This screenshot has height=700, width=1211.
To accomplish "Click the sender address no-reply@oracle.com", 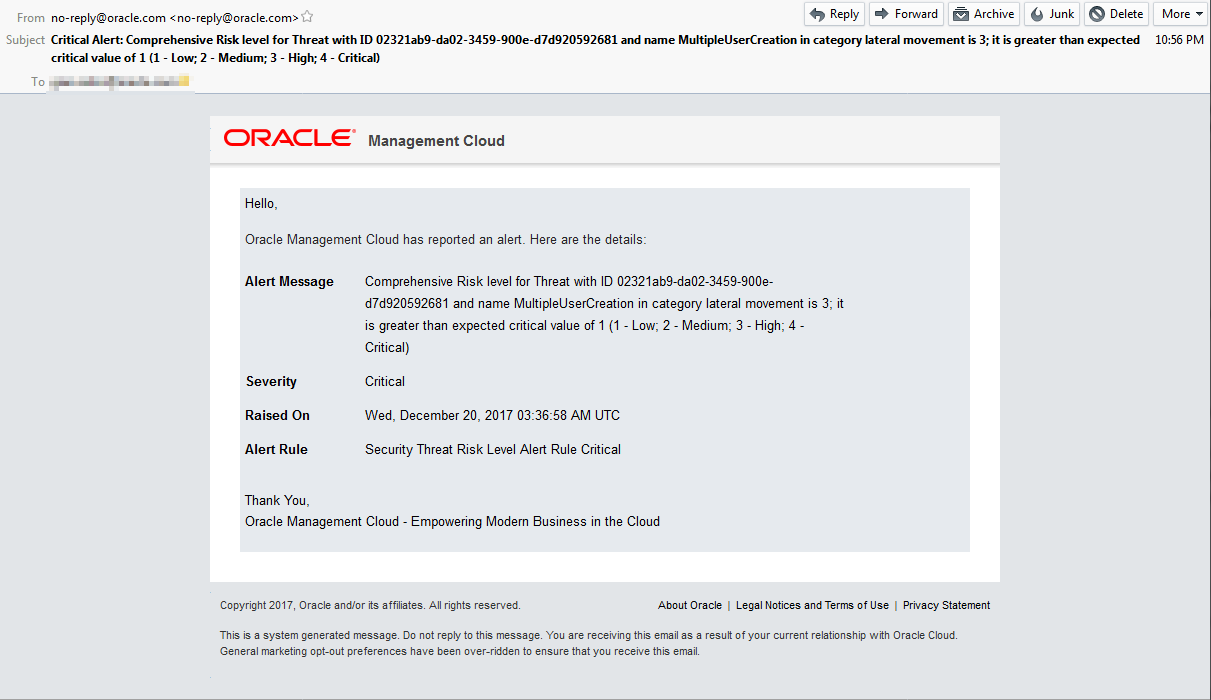I will point(175,17).
